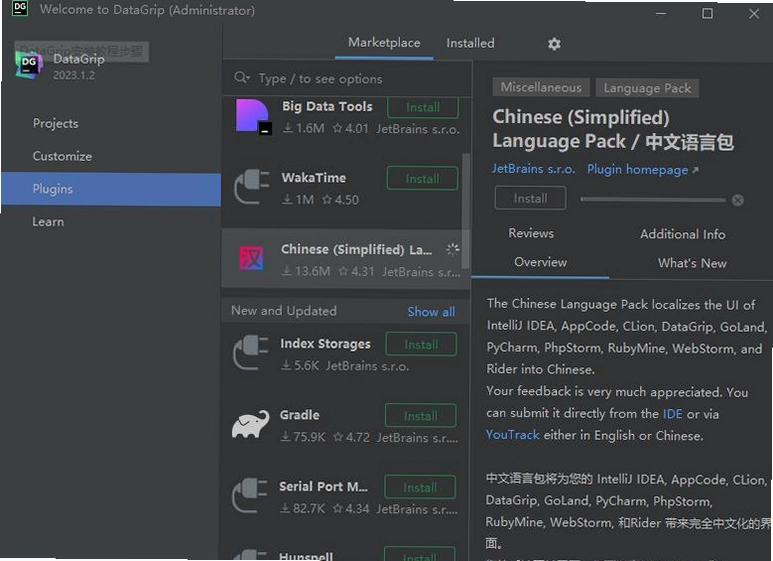Follow the IDE link in the description

(x=672, y=414)
